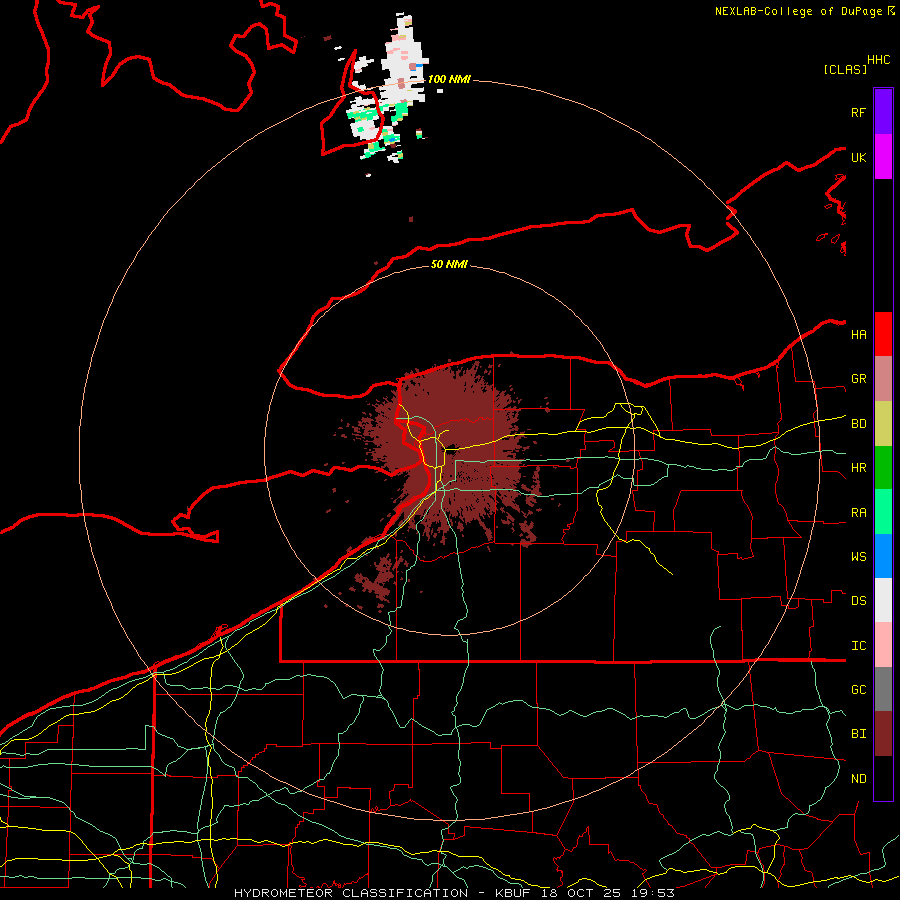Click the HYDROMETEOR CLASSIFICATION title text

coord(350,893)
